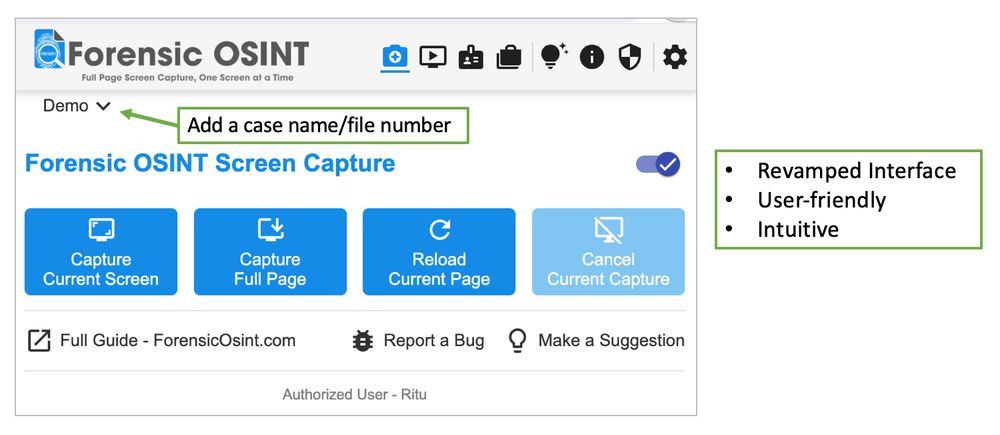Click the lightbulb tips icon in header
1000x435 pixels.
554,56
